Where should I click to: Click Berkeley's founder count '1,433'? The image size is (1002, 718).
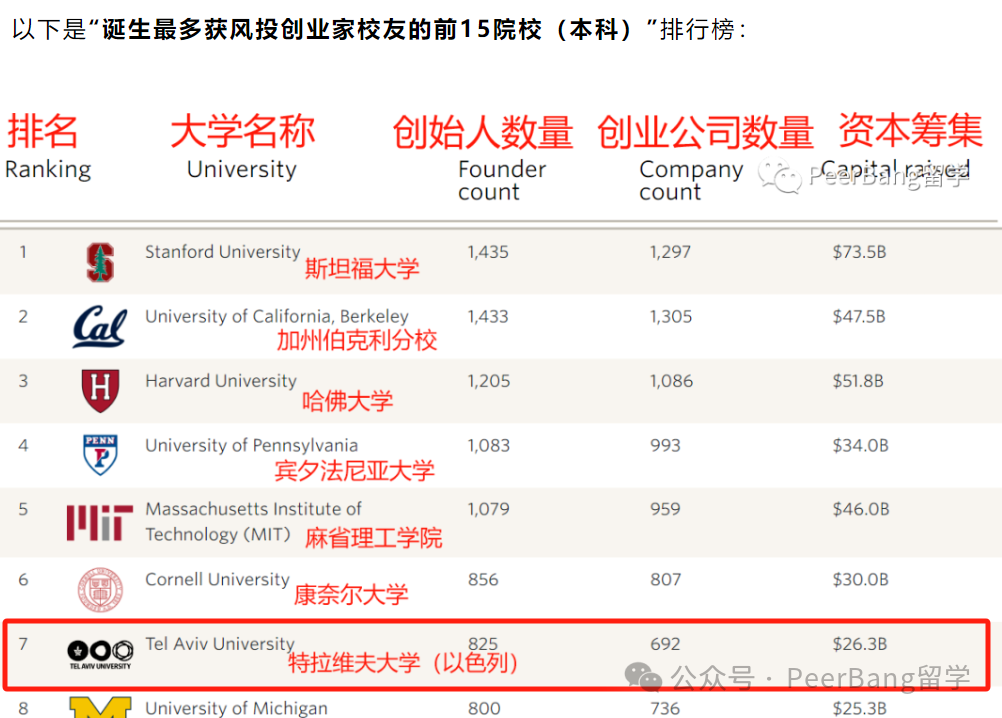[488, 316]
